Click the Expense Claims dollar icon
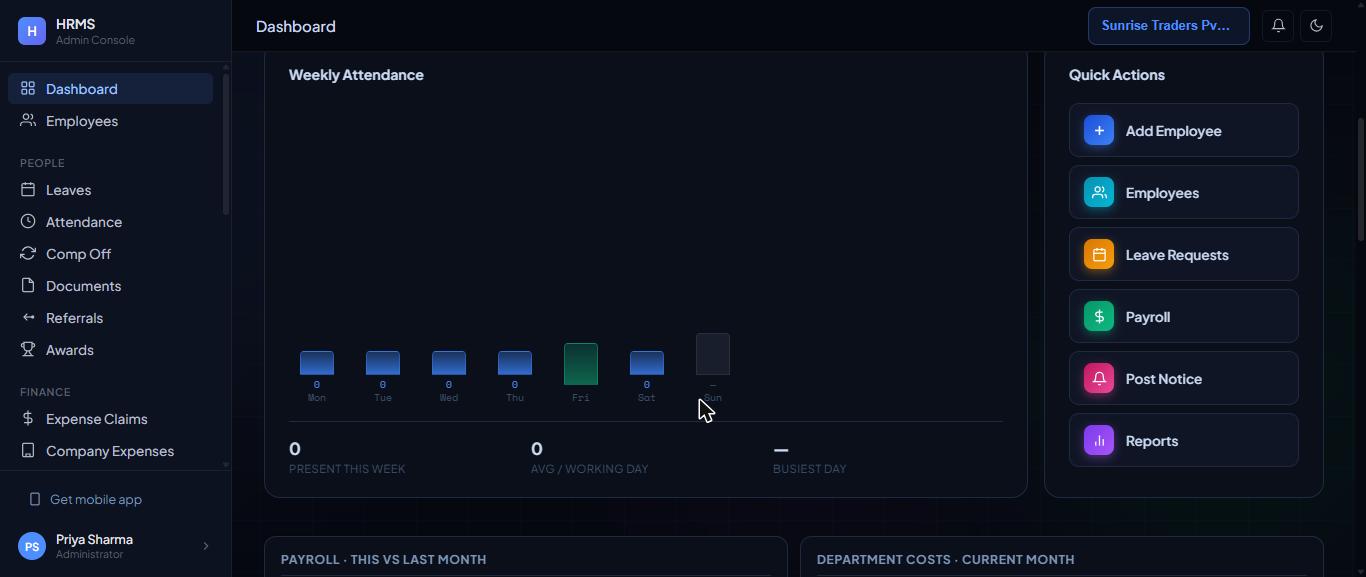 [x=28, y=418]
